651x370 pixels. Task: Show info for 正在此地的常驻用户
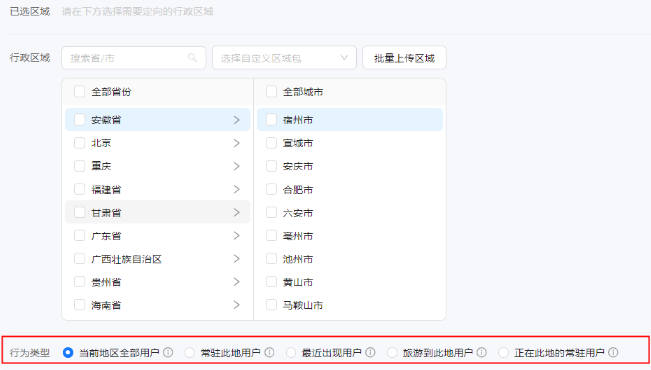click(x=613, y=353)
